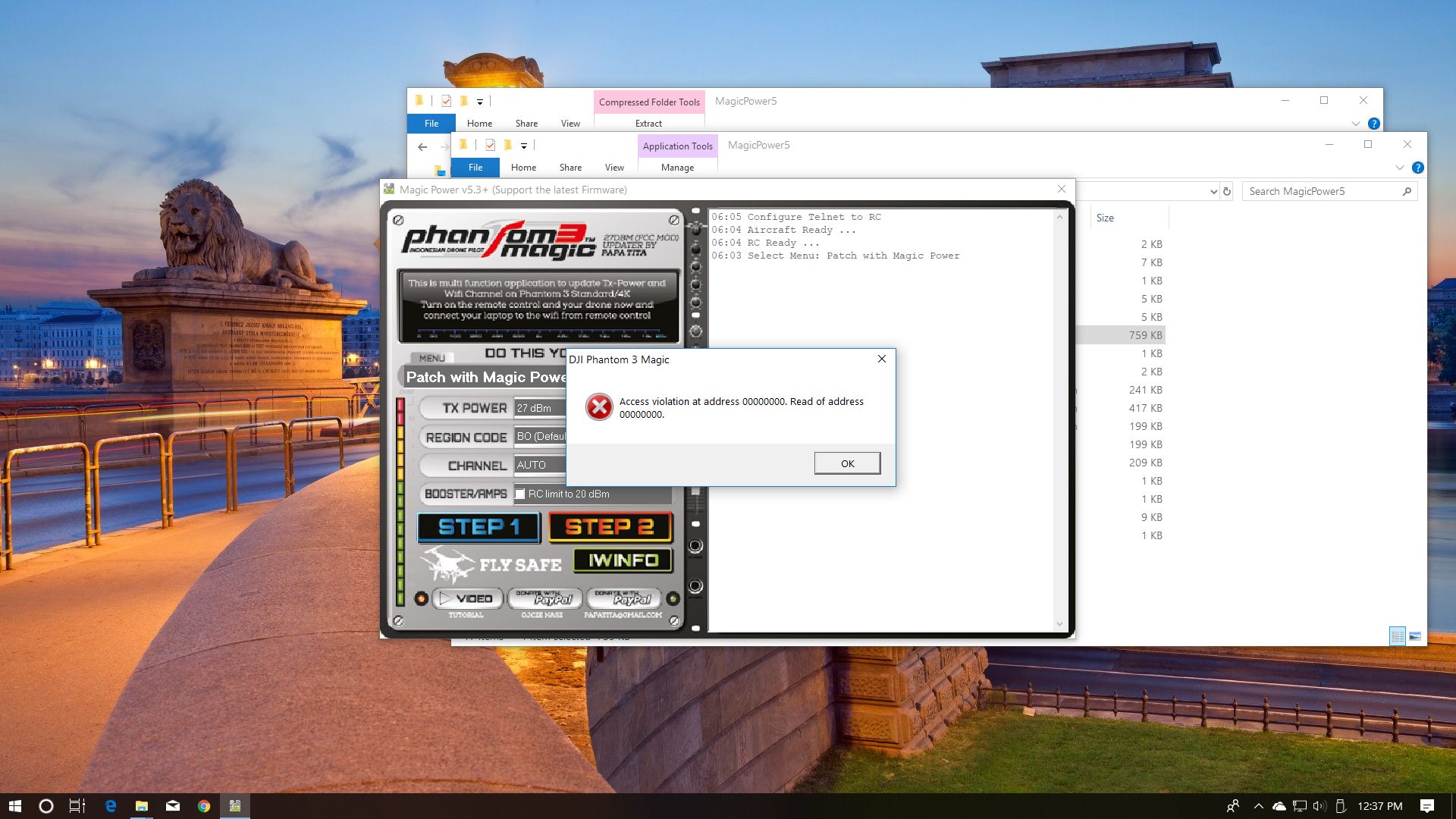Open the Extract tab in back Explorer

coord(648,123)
